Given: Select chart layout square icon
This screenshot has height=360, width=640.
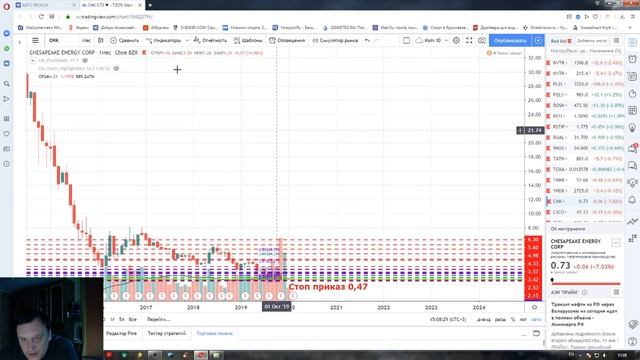Looking at the screenshot, I should point(406,40).
